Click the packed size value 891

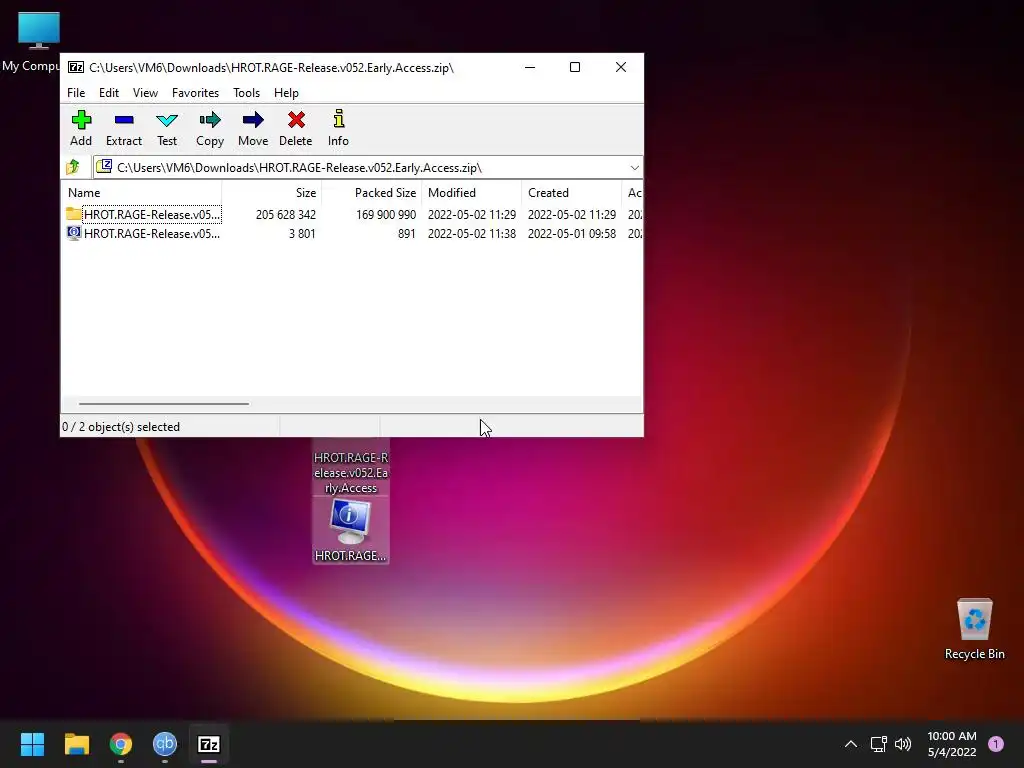pyautogui.click(x=406, y=233)
